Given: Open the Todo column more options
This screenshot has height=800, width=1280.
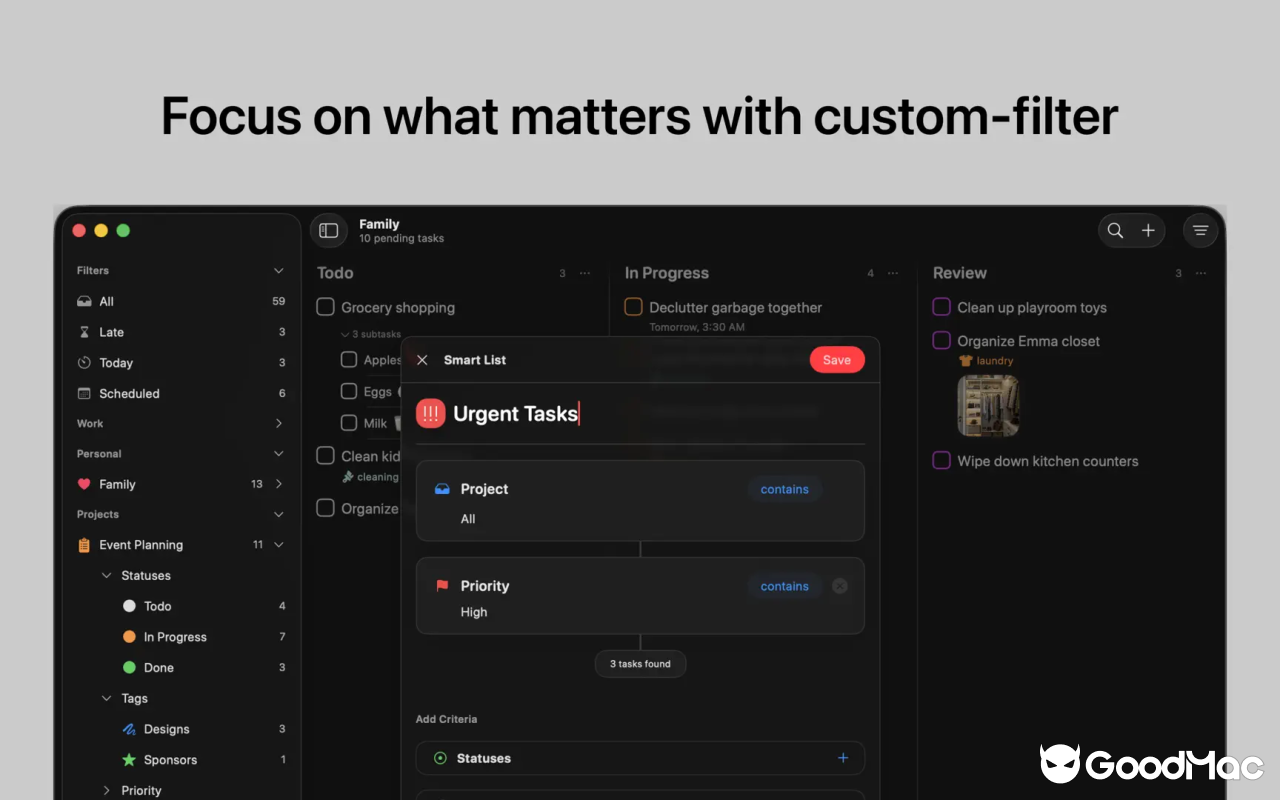Looking at the screenshot, I should tap(585, 273).
